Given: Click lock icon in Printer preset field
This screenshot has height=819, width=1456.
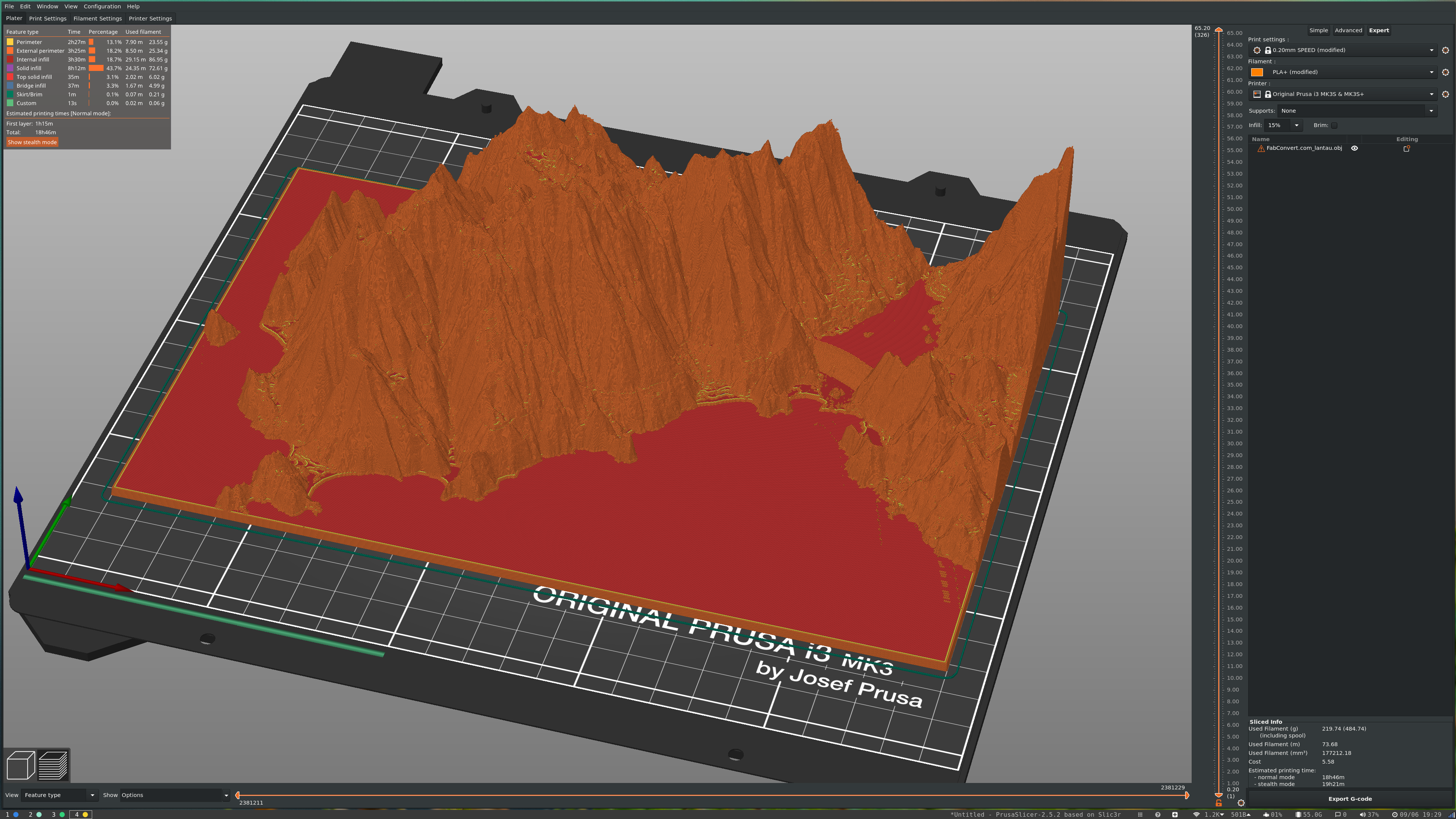Looking at the screenshot, I should 1268,94.
